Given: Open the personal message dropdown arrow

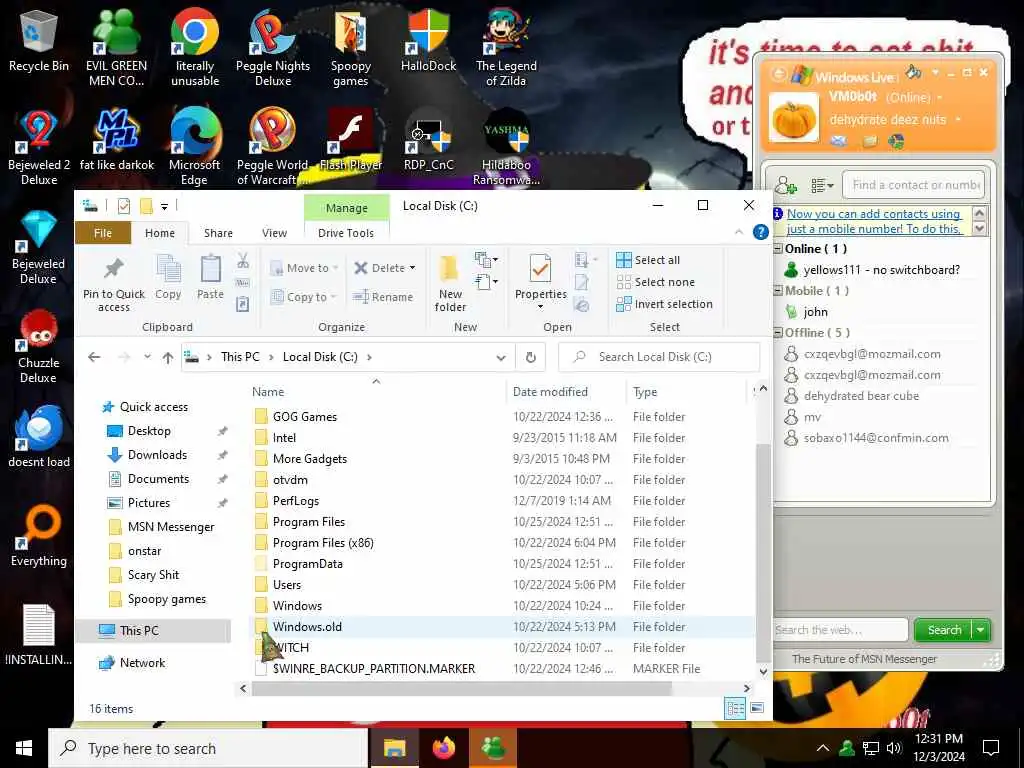Looking at the screenshot, I should (958, 120).
